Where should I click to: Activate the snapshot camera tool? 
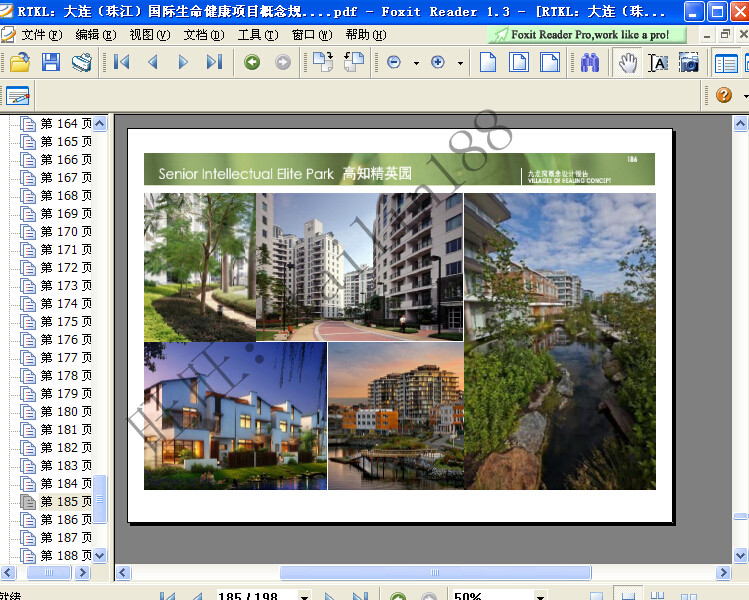point(689,62)
